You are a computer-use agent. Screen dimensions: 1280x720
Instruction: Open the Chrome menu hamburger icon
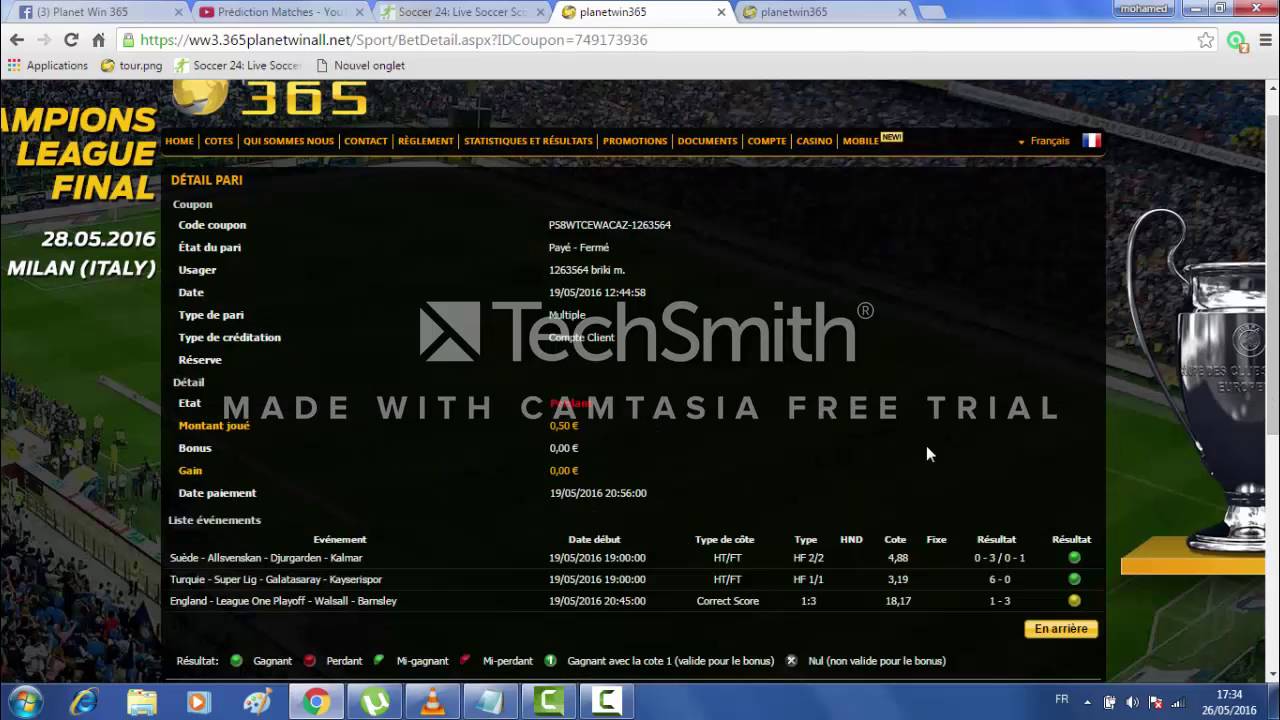coord(1265,40)
